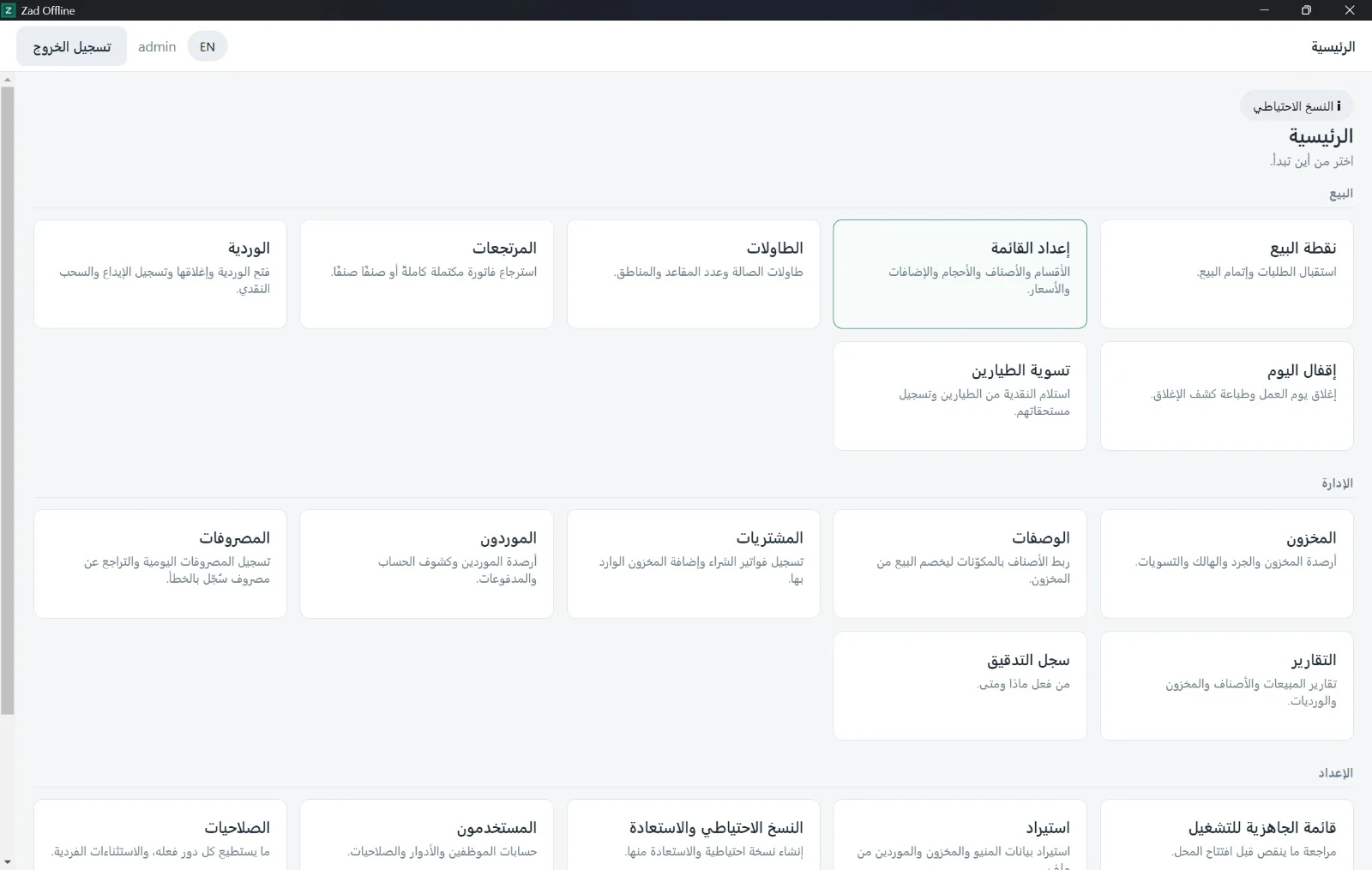Image resolution: width=1372 pixels, height=870 pixels.
Task: Click the vertical scrollbar thumb
Action: tap(8, 400)
